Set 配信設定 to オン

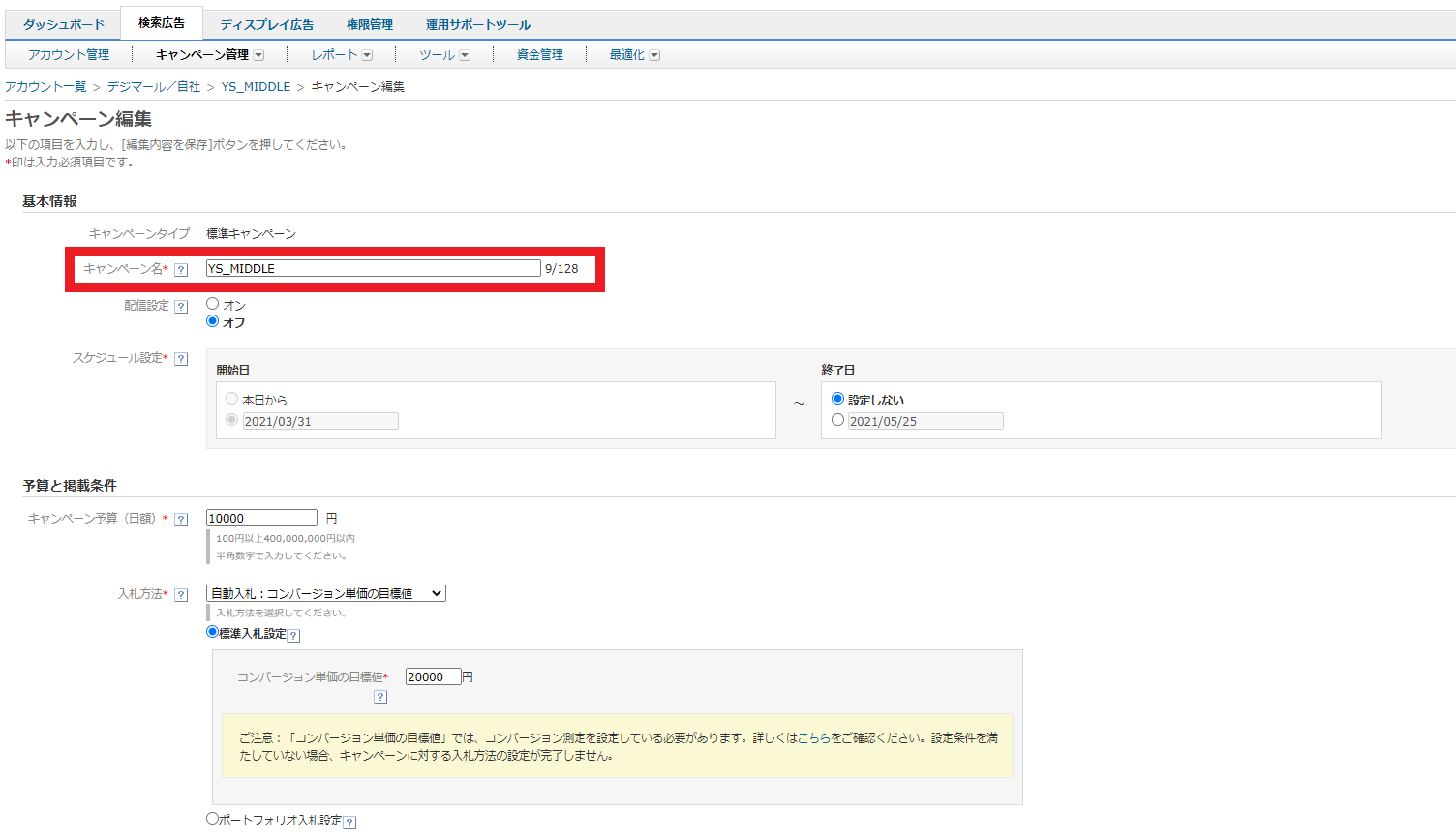coord(213,304)
